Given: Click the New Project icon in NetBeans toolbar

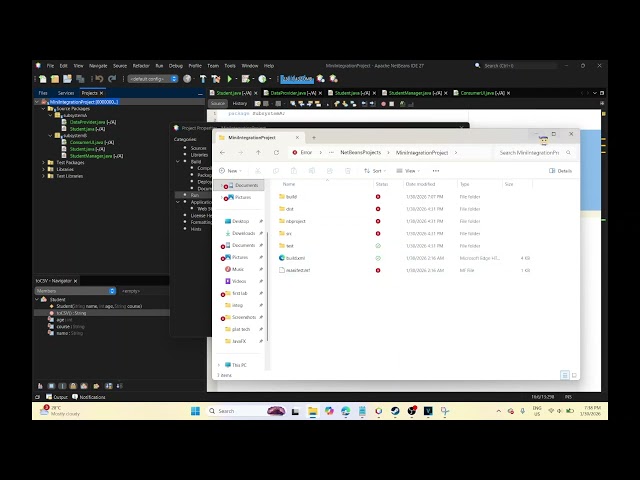Looking at the screenshot, I should [55, 79].
